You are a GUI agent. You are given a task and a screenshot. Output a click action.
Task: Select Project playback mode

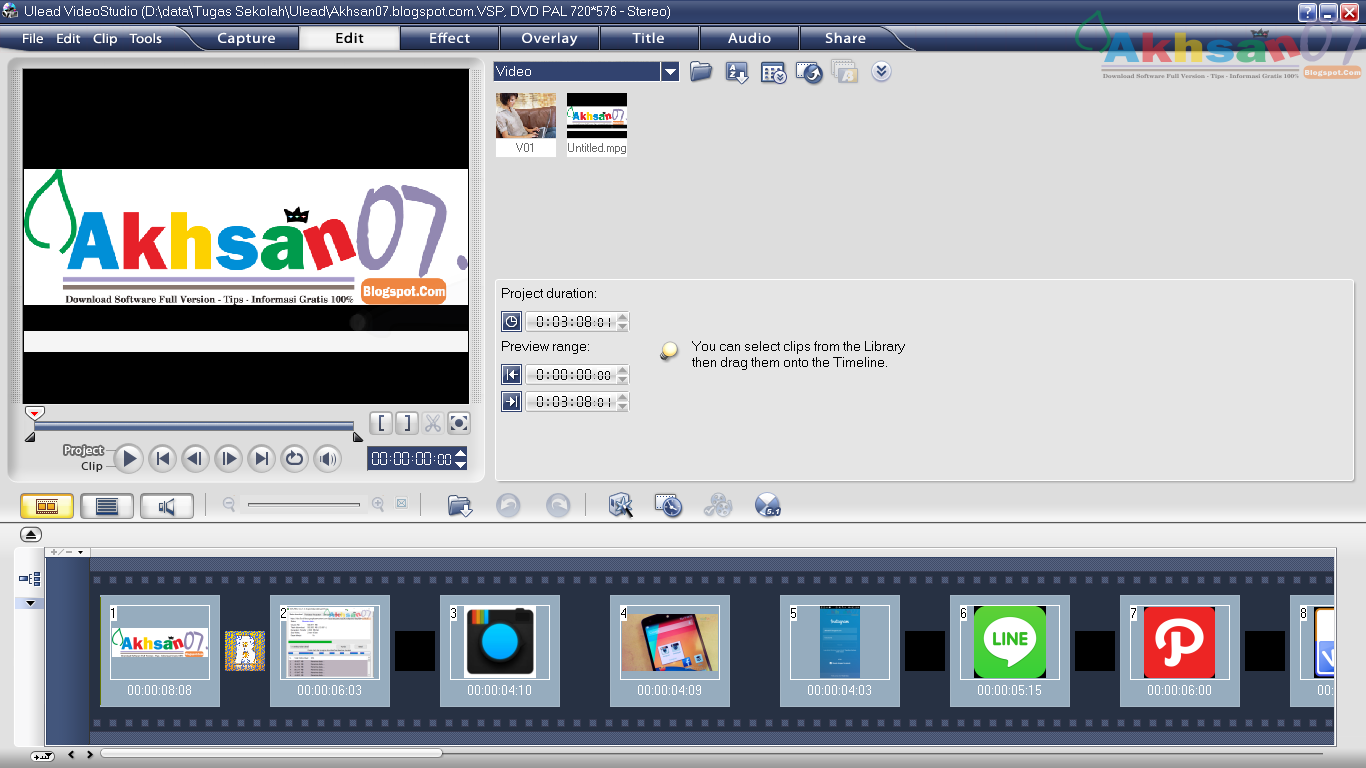[83, 451]
